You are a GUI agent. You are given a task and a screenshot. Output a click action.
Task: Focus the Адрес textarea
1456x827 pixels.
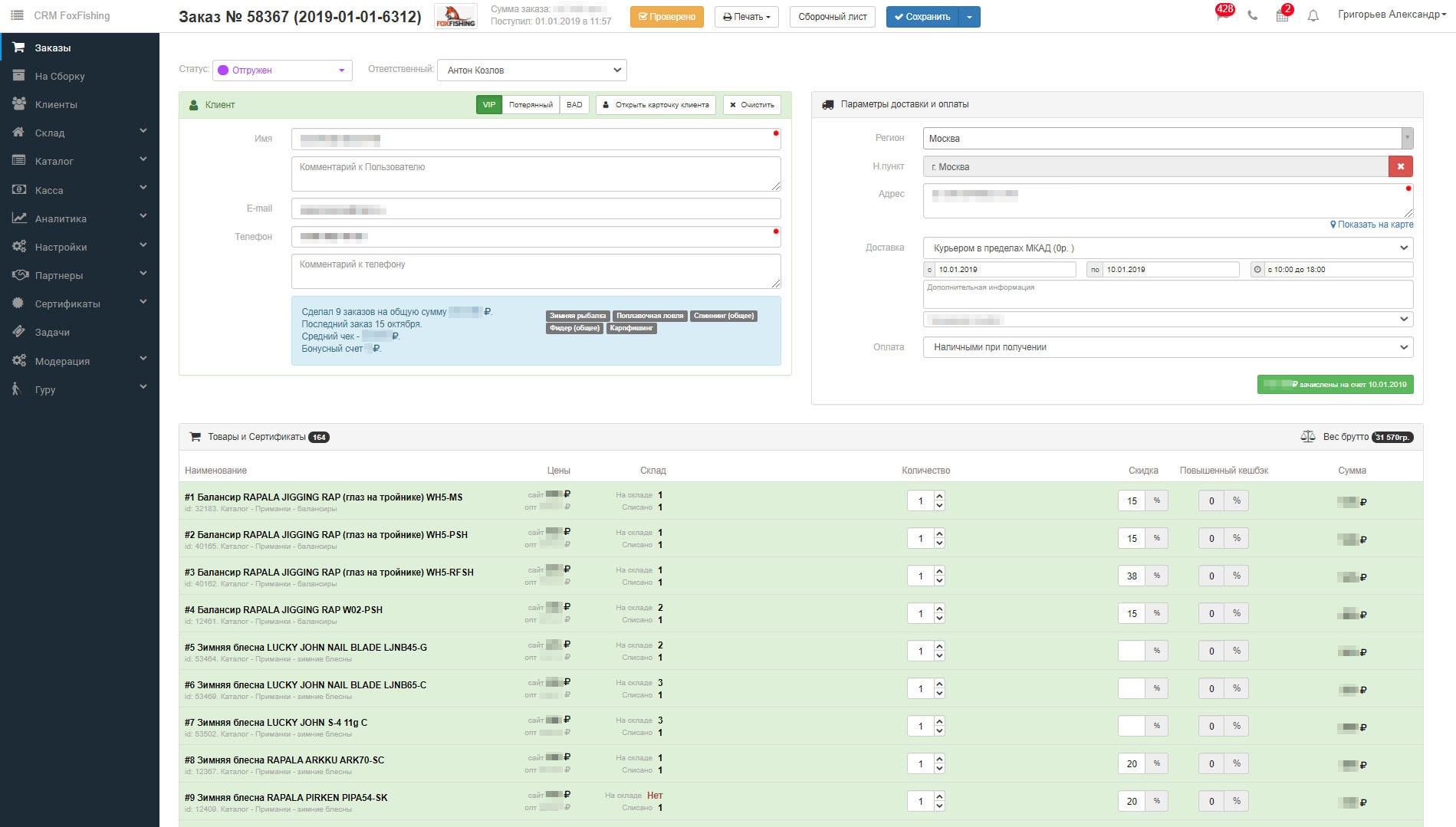[1168, 201]
